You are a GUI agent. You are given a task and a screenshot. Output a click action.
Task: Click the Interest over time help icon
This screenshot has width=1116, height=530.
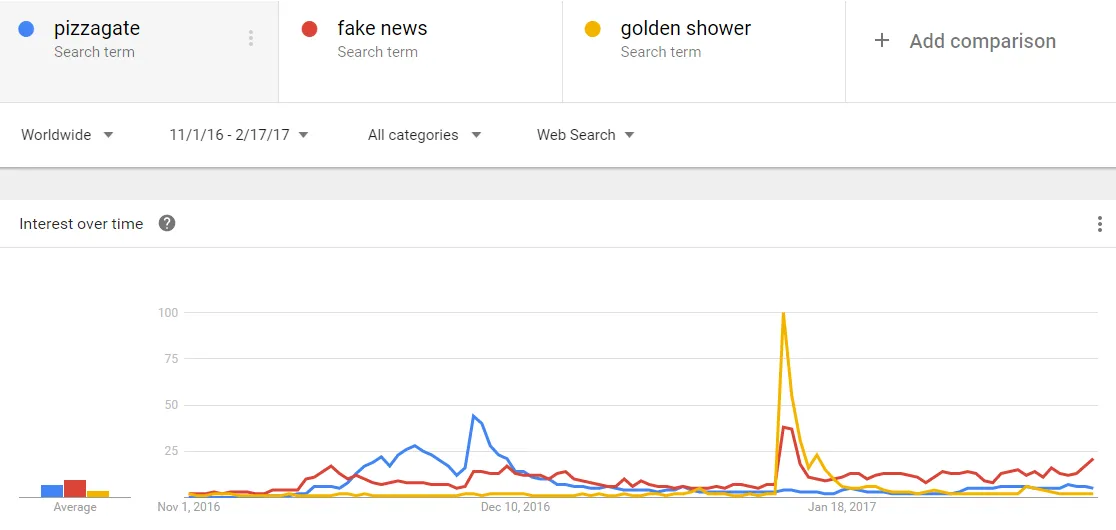167,223
